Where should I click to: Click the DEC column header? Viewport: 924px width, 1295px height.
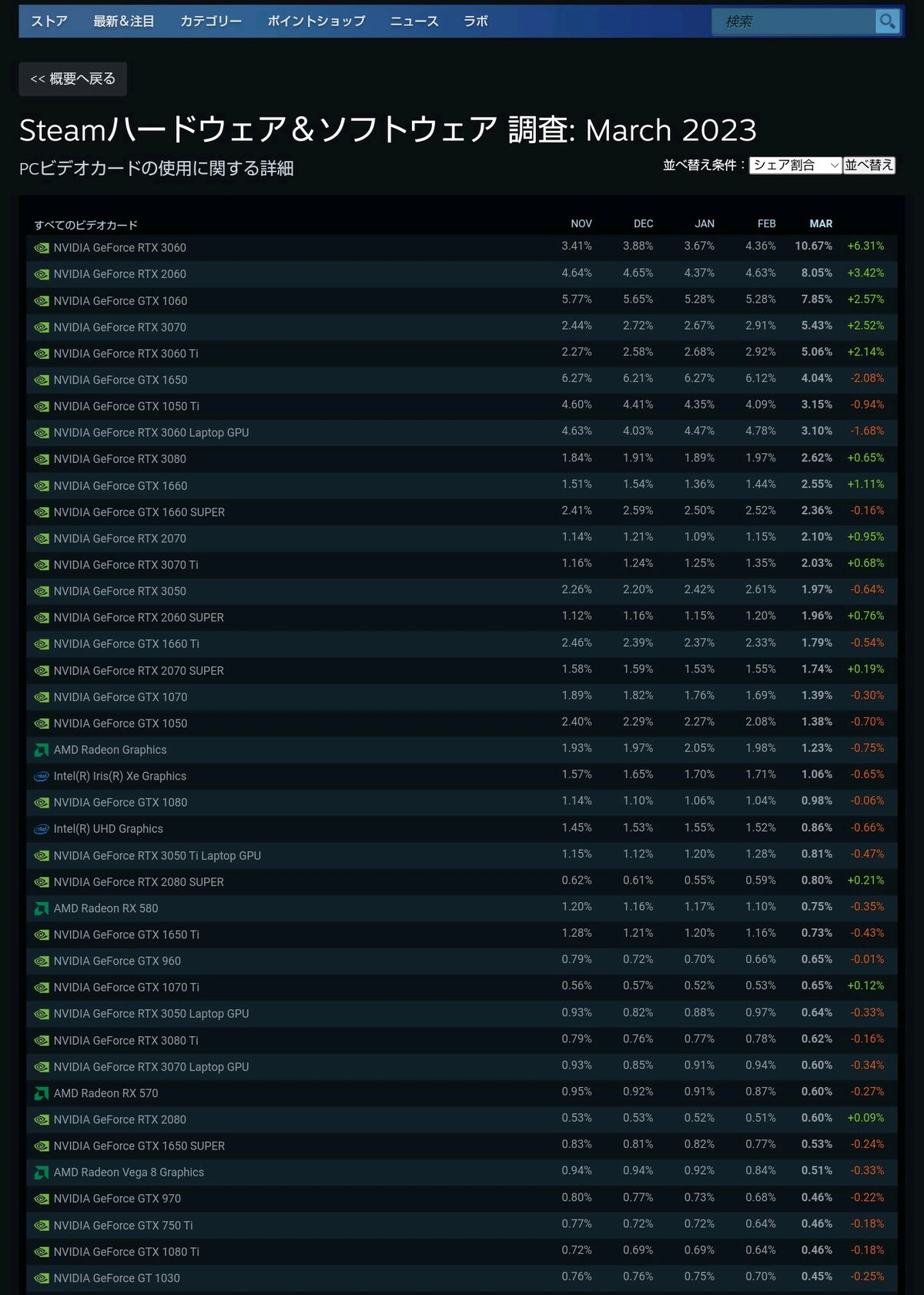point(644,224)
